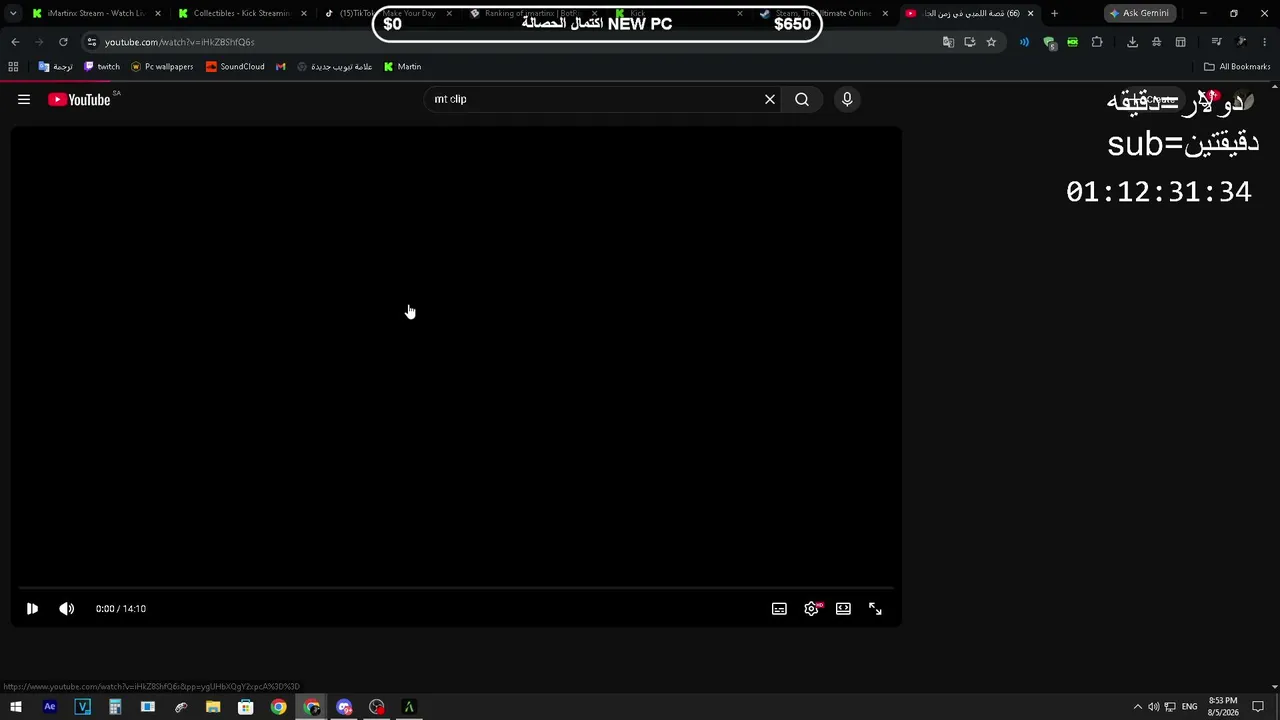The image size is (1280, 720).
Task: Close the iMartinx Stream tab
Action: (158, 13)
